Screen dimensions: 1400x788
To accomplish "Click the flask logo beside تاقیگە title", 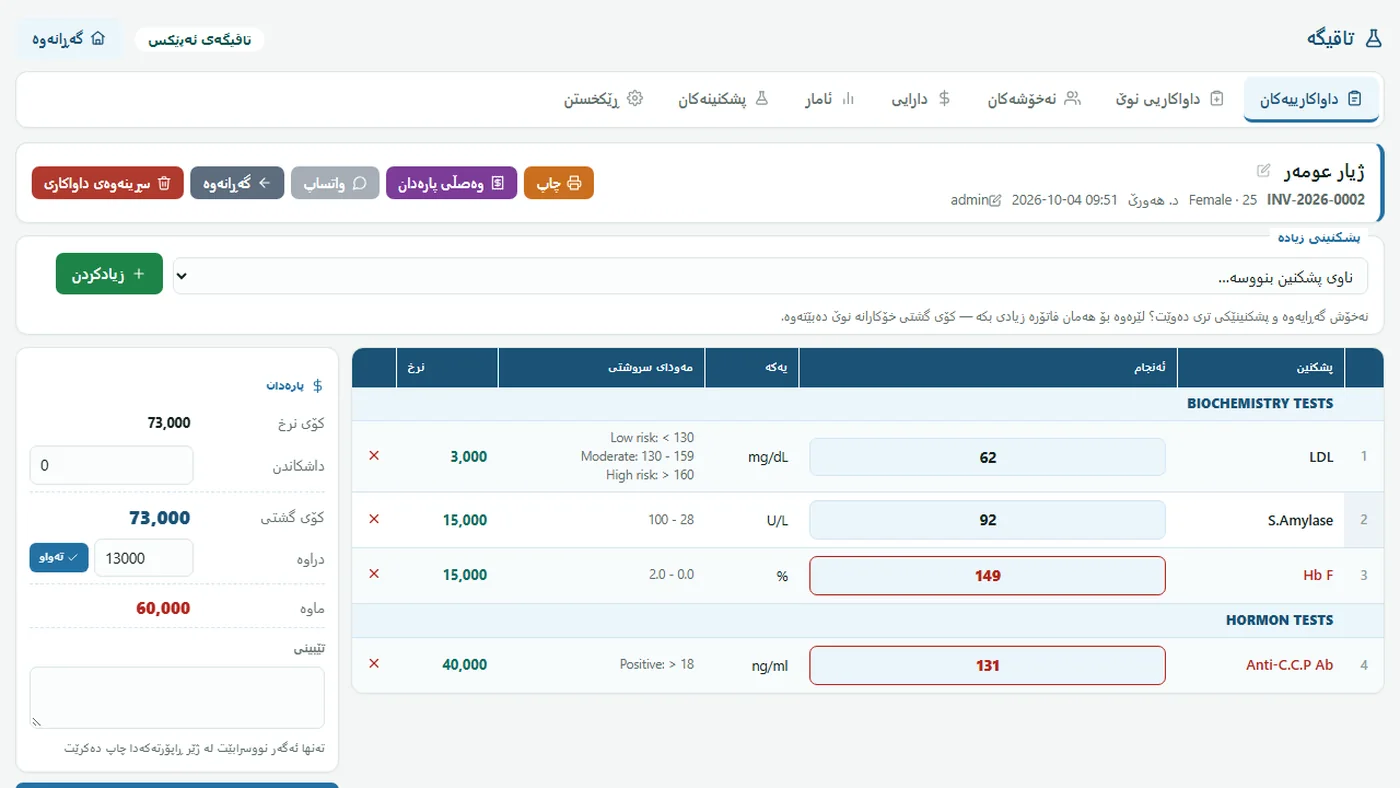I will click(x=1373, y=38).
